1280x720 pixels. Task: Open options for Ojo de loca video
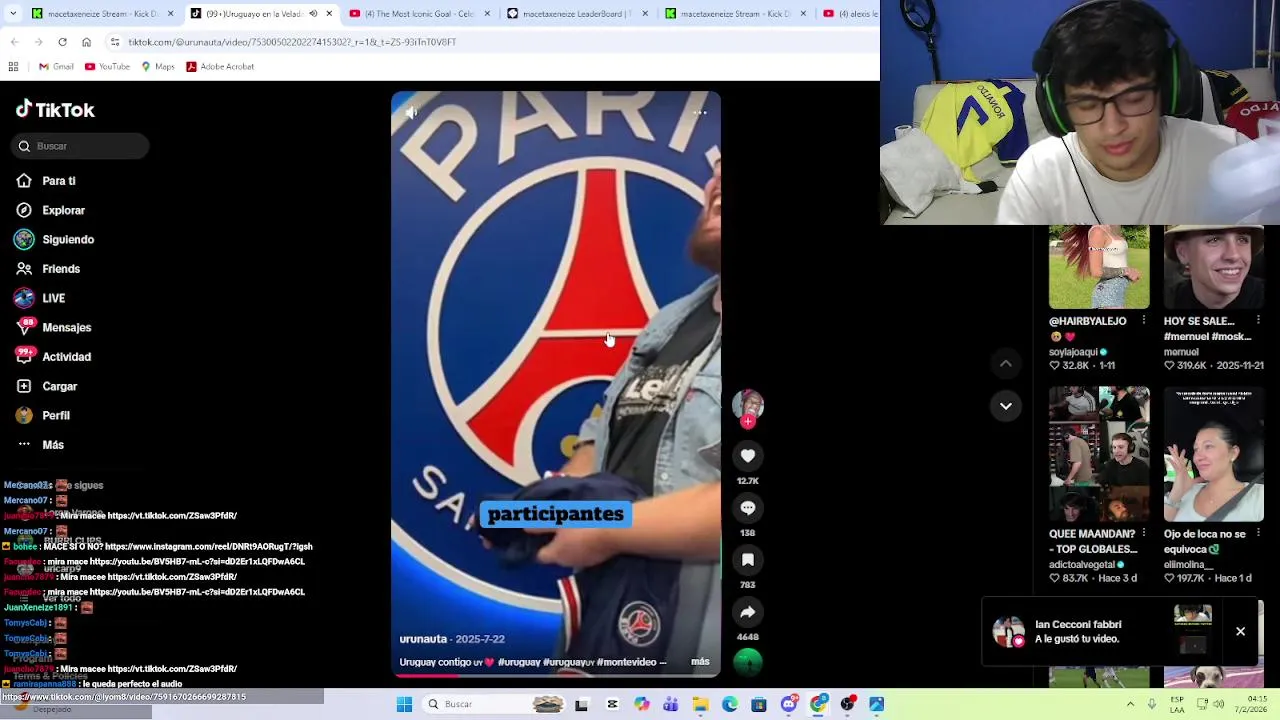pos(1258,534)
